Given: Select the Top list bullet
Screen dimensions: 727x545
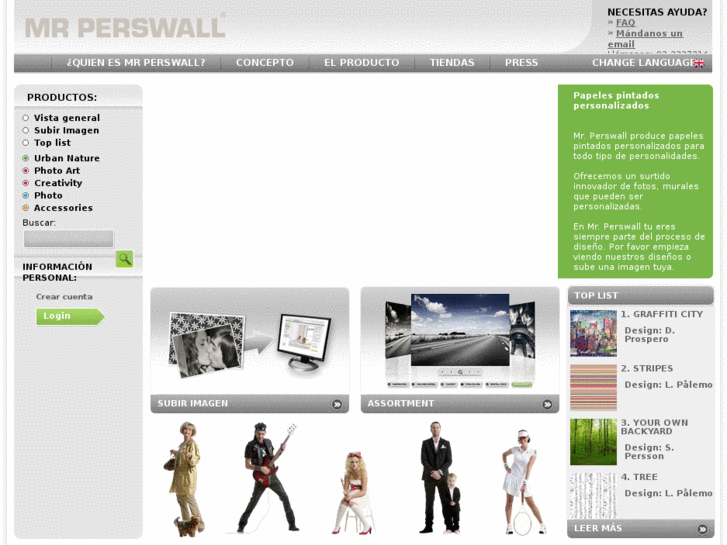Looking at the screenshot, I should click(x=26, y=143).
